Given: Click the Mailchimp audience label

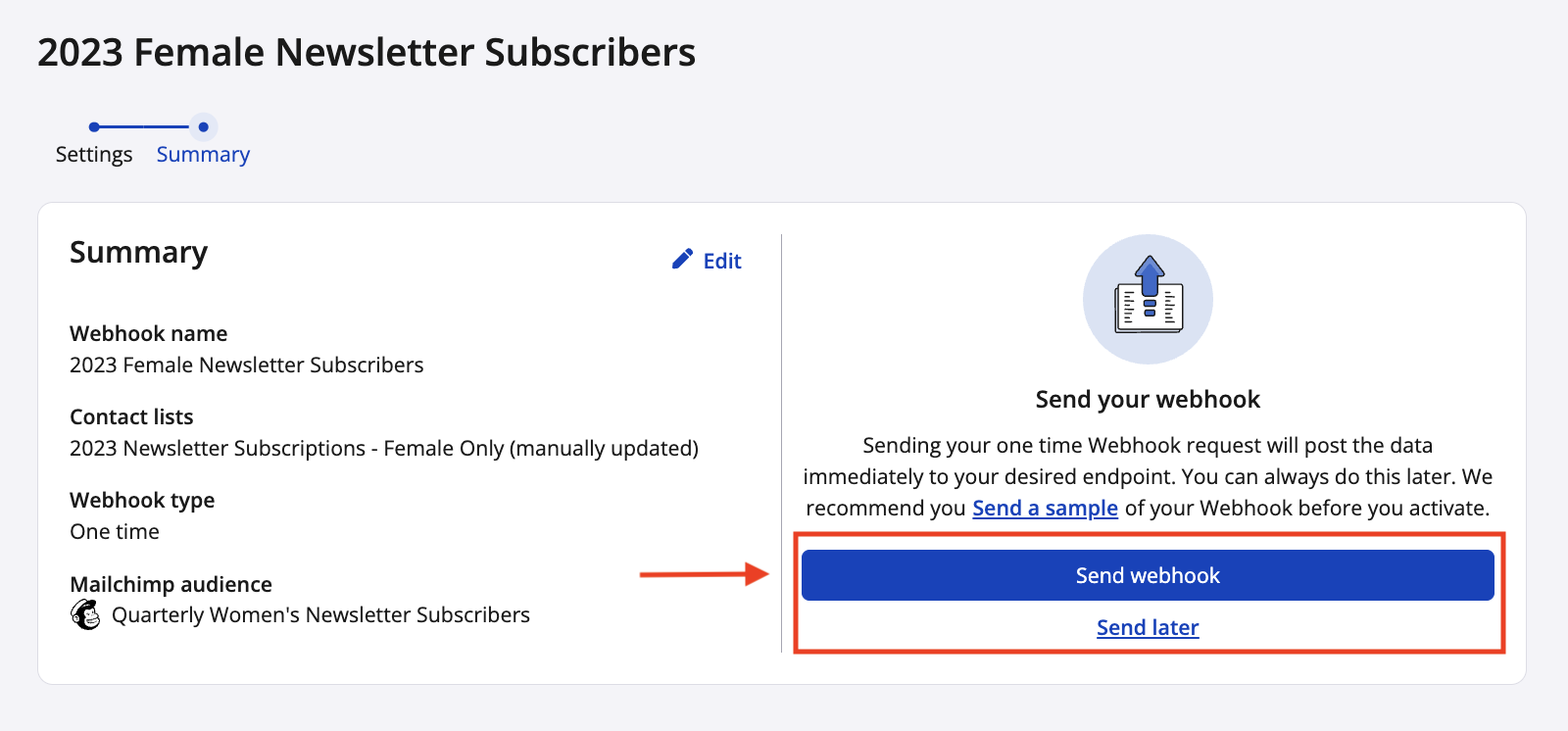Looking at the screenshot, I should coord(171,584).
